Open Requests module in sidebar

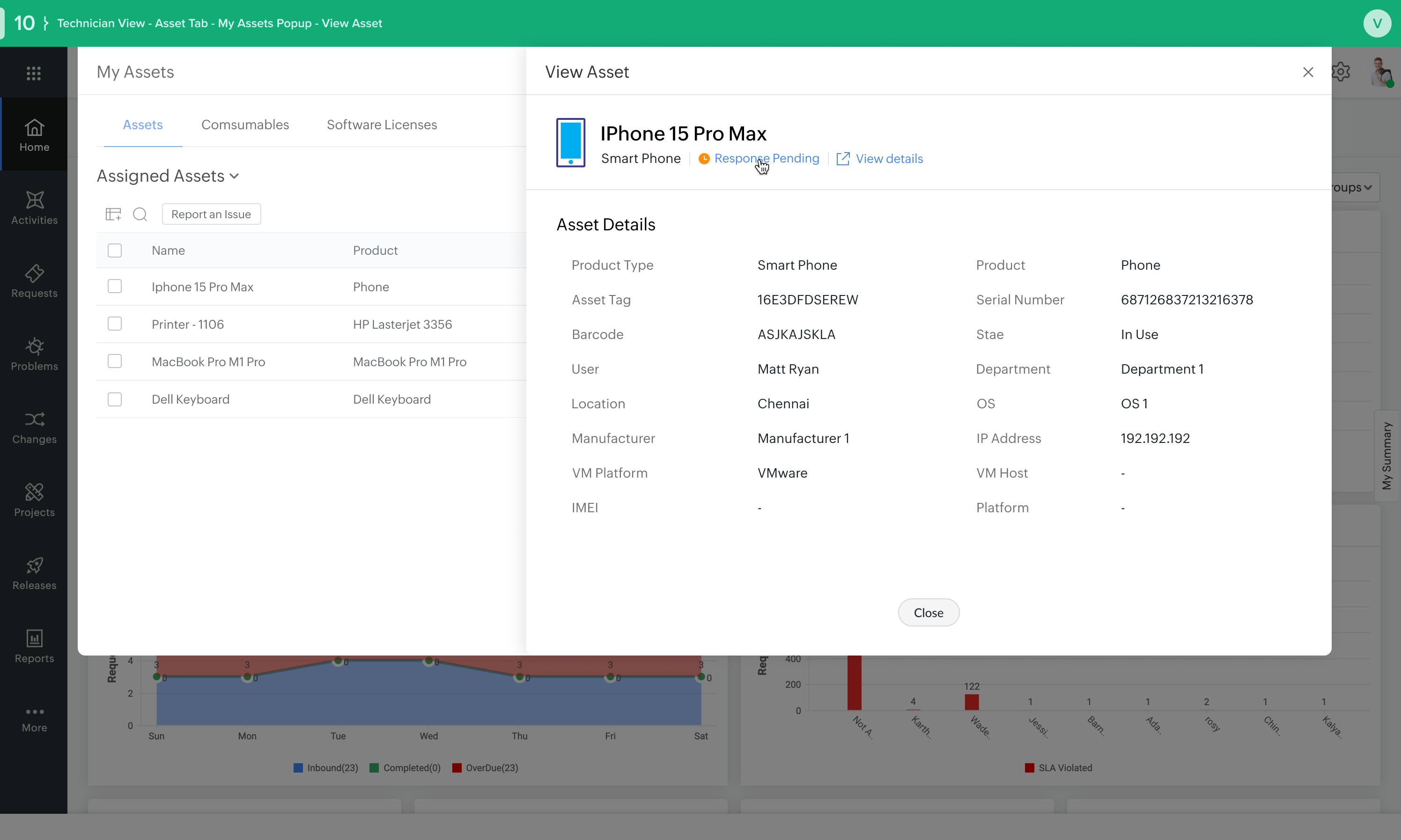pos(34,281)
